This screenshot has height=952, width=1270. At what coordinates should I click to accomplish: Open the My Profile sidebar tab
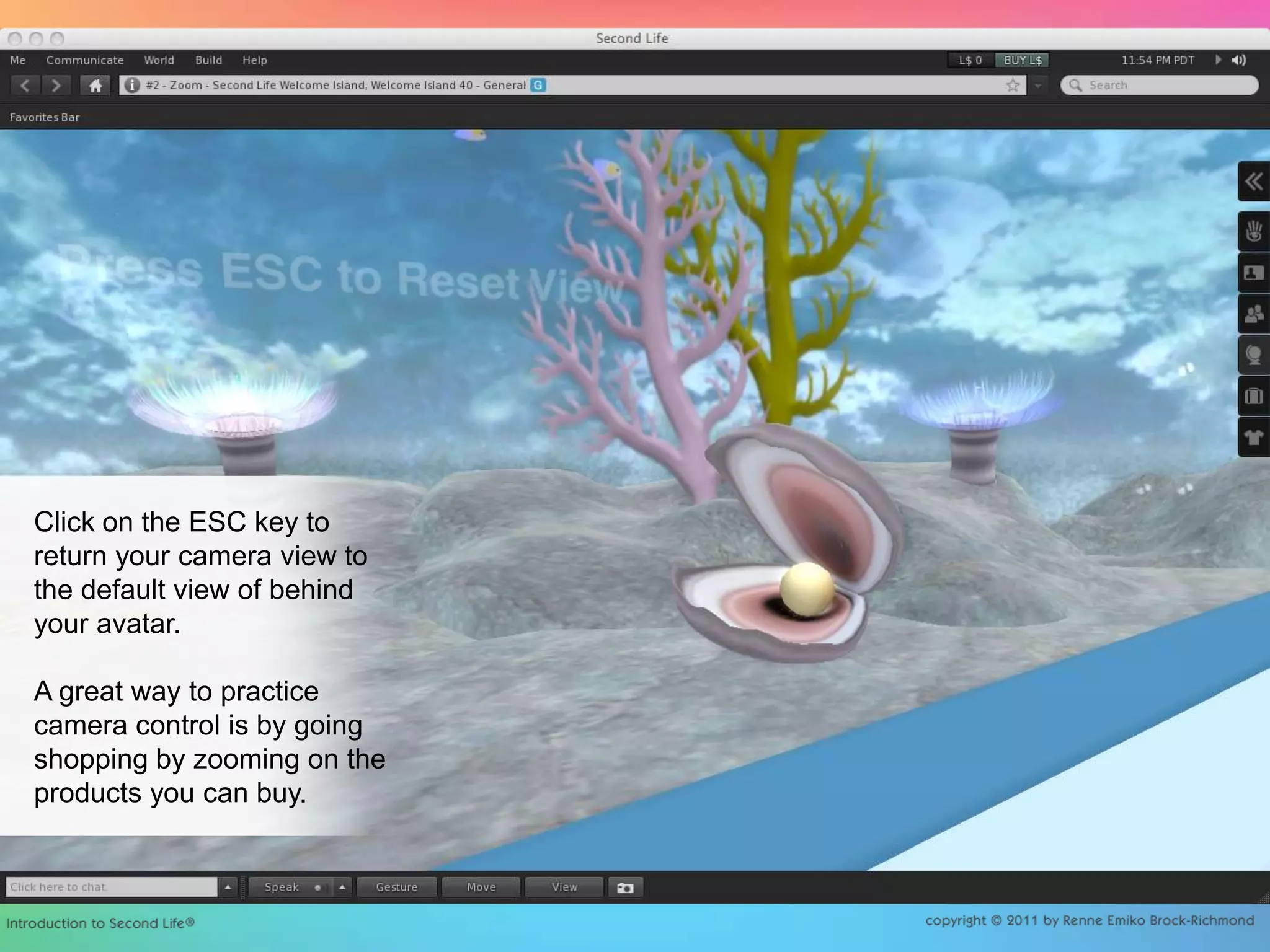click(1253, 273)
